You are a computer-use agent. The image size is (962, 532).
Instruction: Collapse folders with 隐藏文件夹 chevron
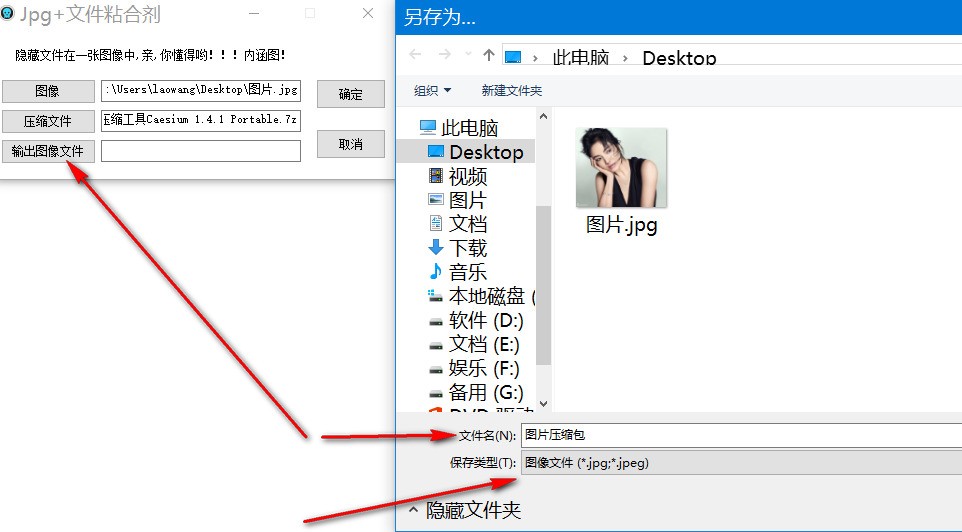pos(414,510)
